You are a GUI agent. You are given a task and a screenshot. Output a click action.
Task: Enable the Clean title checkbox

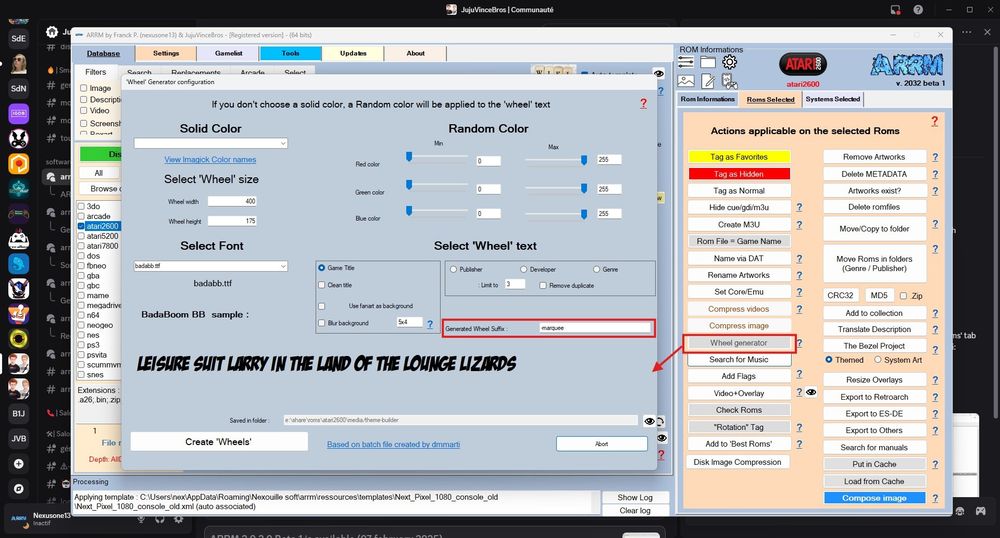click(321, 285)
